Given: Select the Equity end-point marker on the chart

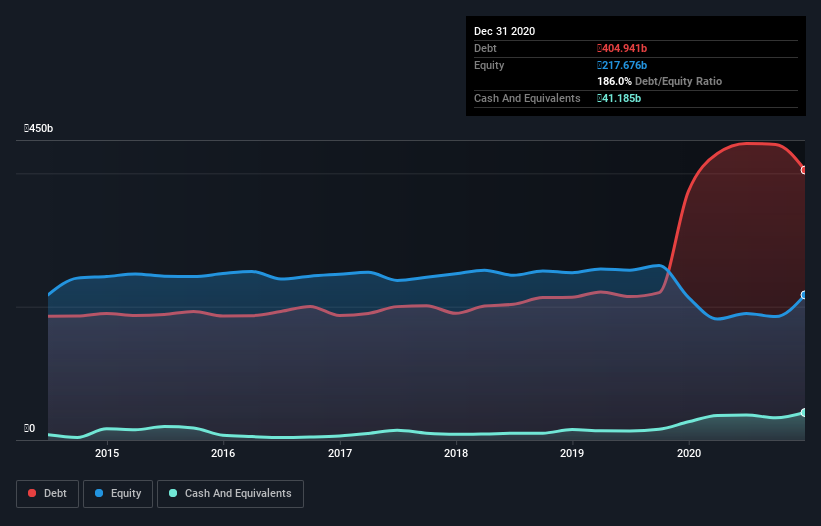Looking at the screenshot, I should pyautogui.click(x=804, y=295).
